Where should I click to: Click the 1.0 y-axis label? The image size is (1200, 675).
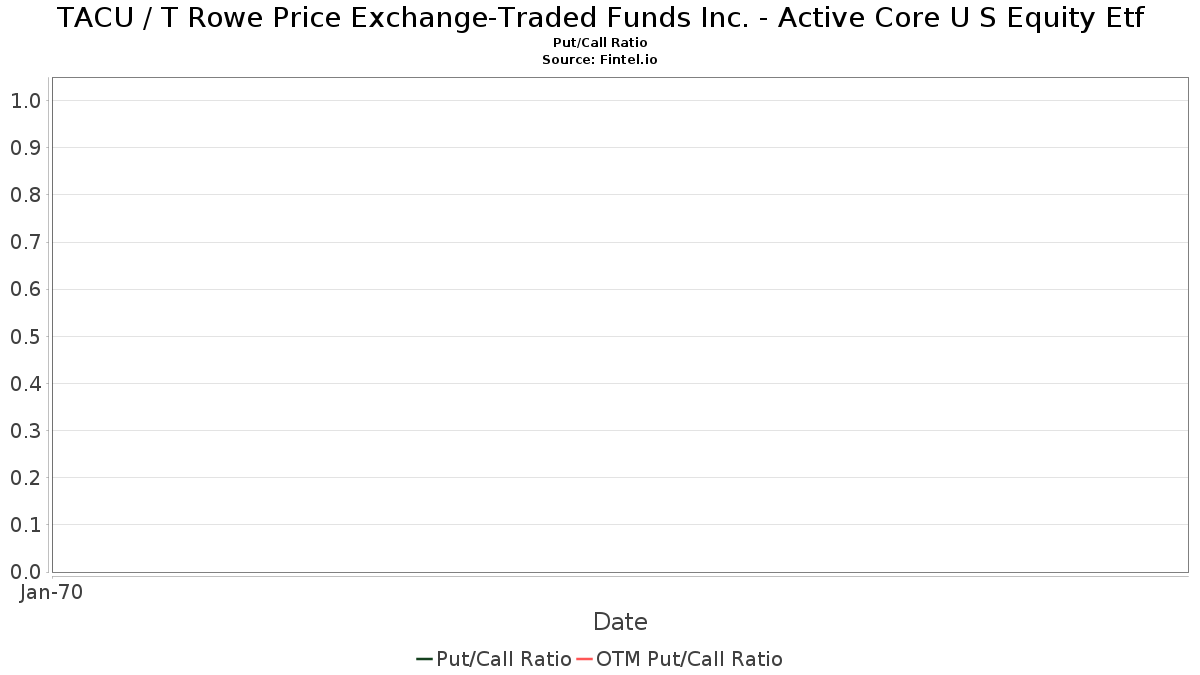(25, 100)
